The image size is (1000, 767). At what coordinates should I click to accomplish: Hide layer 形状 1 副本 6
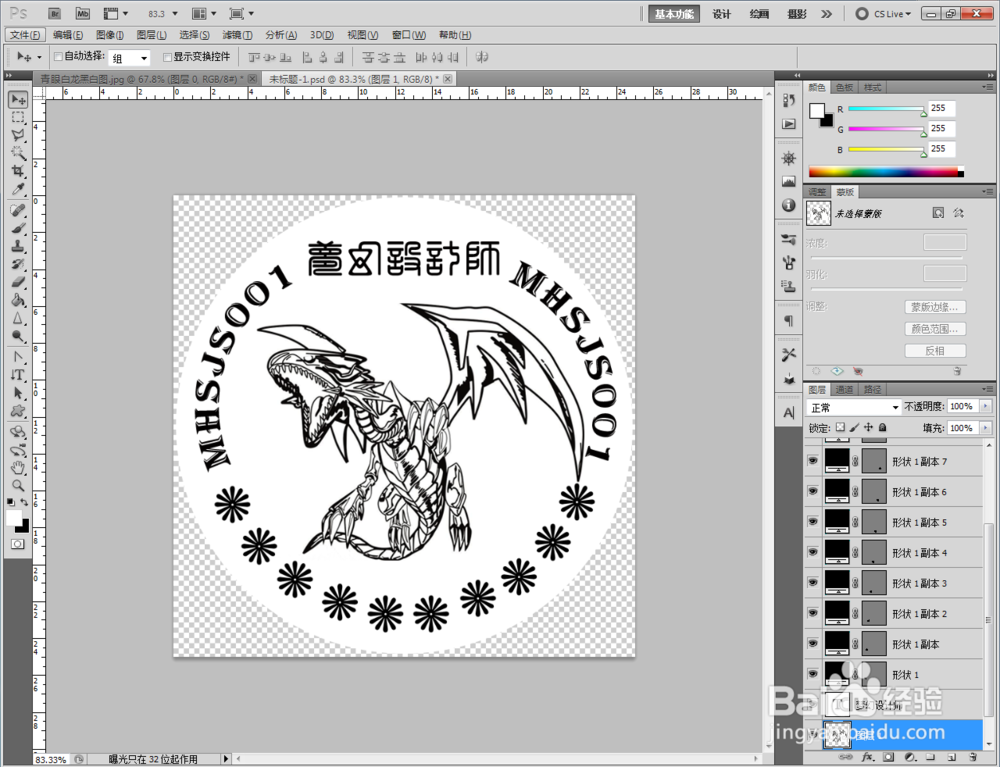(812, 491)
